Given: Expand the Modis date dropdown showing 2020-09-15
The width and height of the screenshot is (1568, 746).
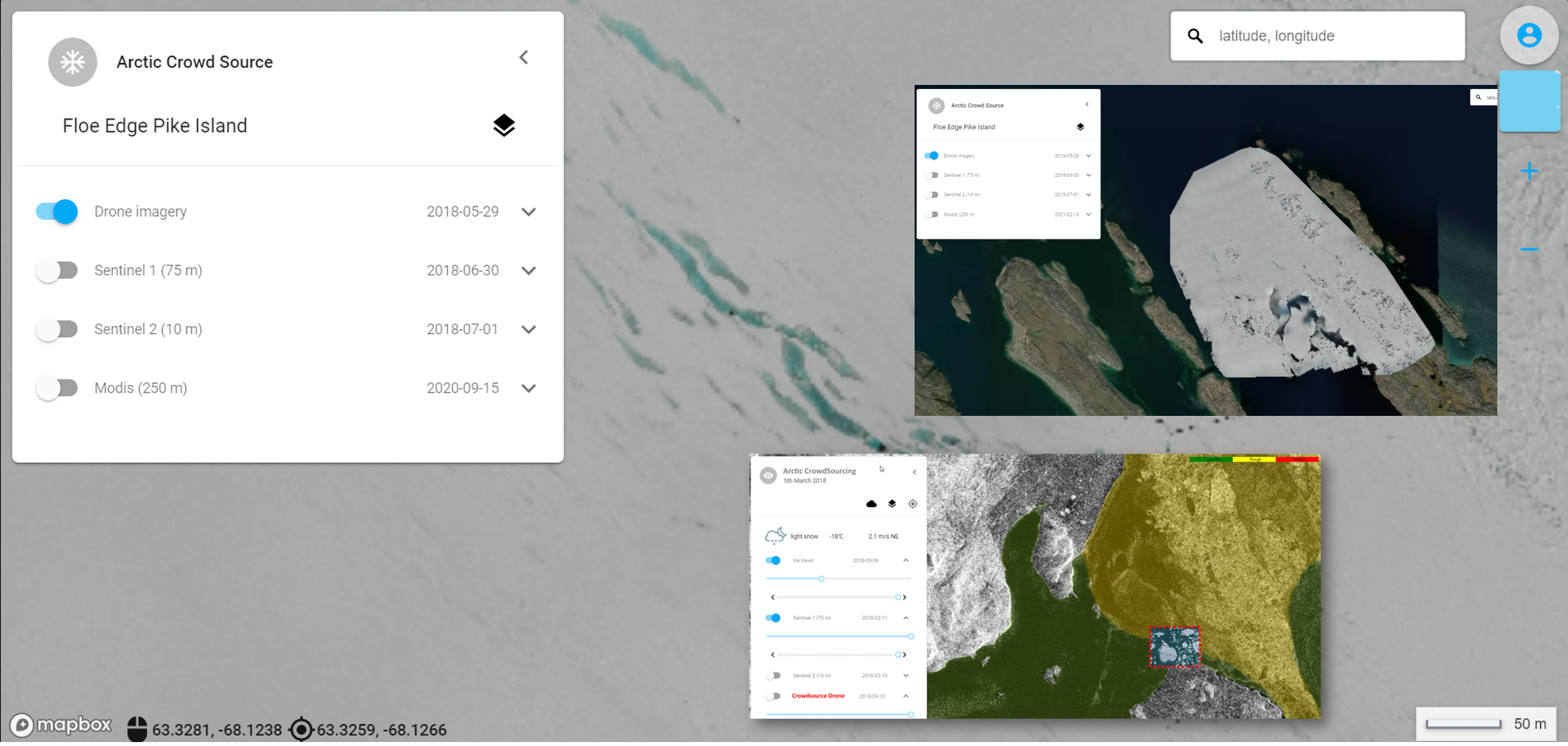Looking at the screenshot, I should coord(529,388).
